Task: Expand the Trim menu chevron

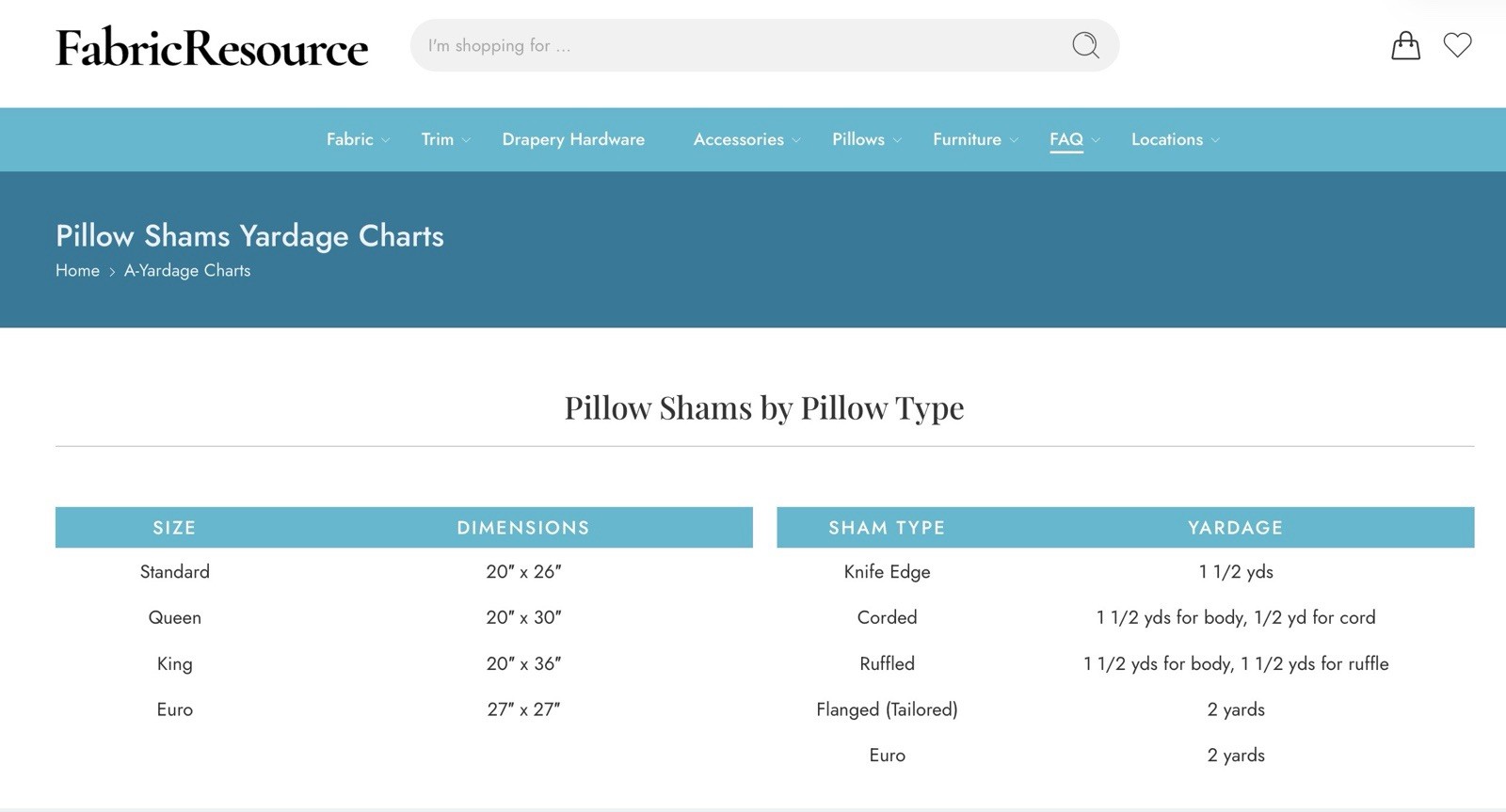Action: [466, 140]
